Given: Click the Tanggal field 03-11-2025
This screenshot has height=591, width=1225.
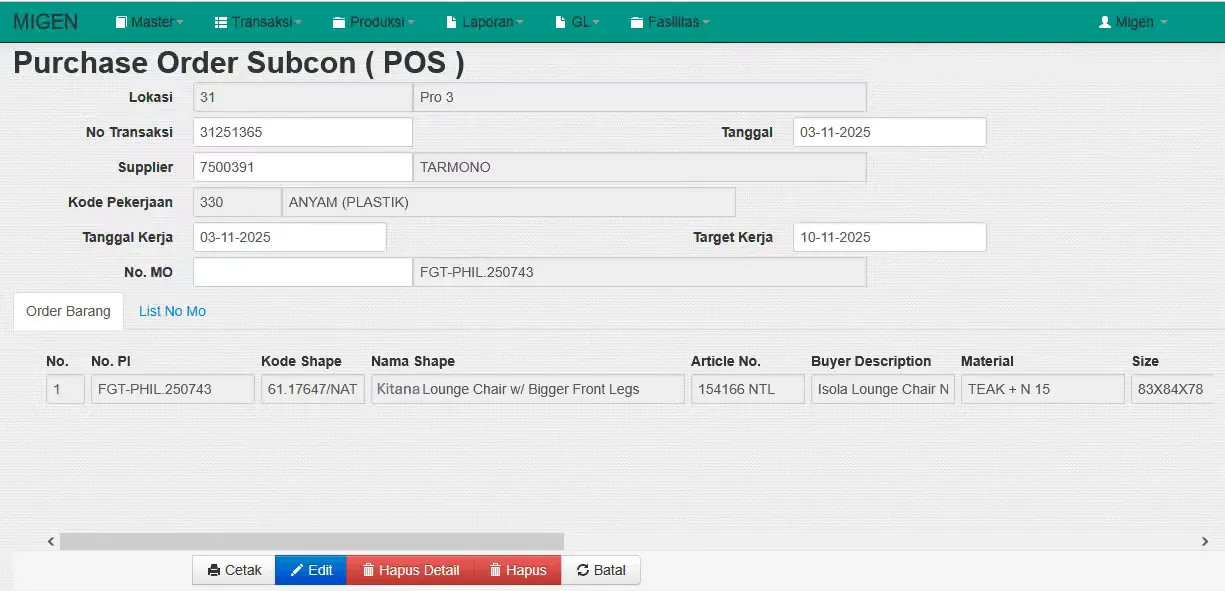Looking at the screenshot, I should [x=890, y=132].
